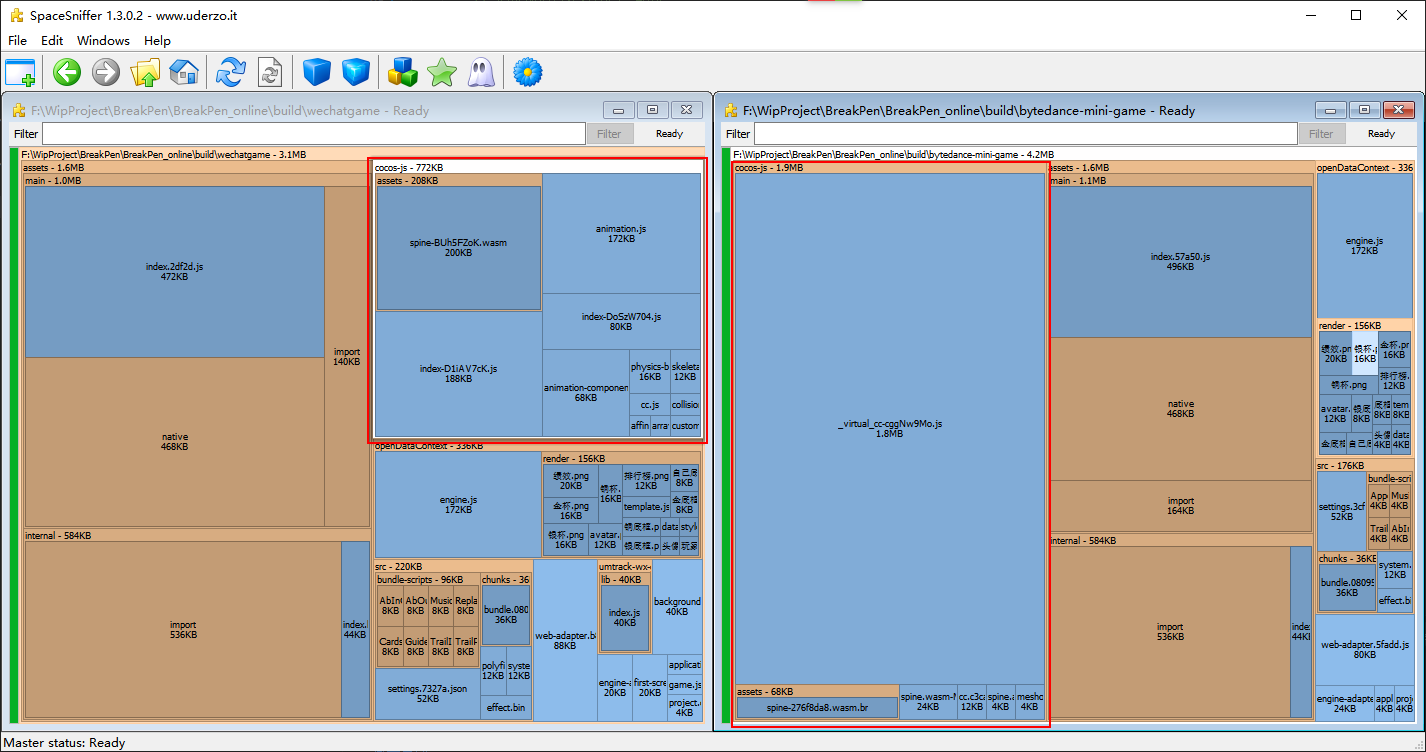Click the New View toolbar icon
This screenshot has height=752, width=1426.
pyautogui.click(x=20, y=72)
